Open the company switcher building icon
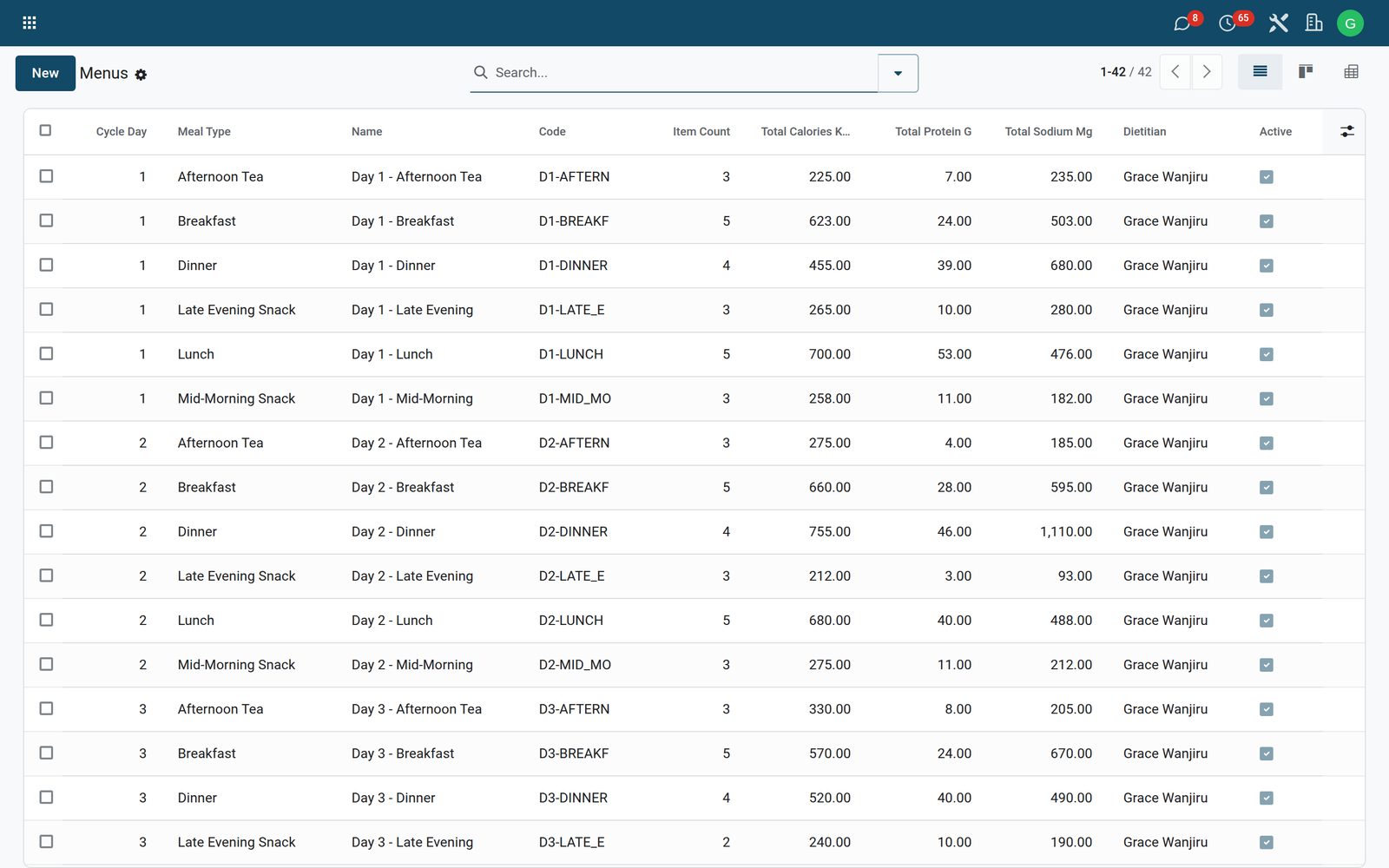Screen dimensions: 1389x868 tap(1314, 23)
